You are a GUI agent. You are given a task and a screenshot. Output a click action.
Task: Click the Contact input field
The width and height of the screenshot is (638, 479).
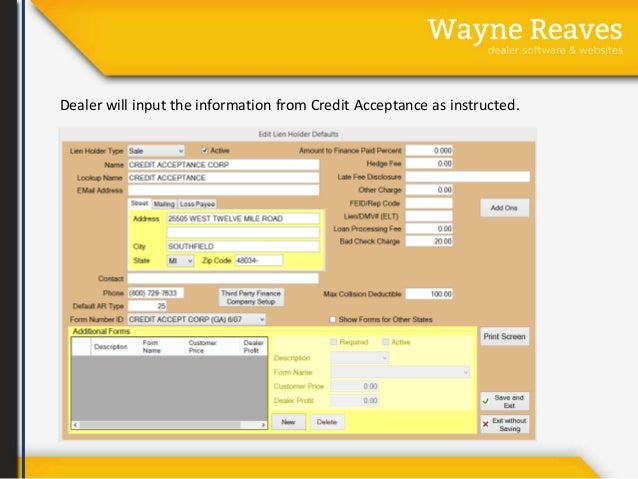click(x=223, y=278)
